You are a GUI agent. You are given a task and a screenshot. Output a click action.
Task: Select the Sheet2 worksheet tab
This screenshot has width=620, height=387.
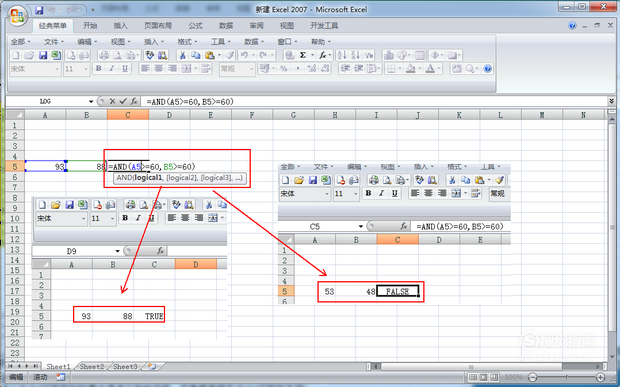[x=92, y=366]
